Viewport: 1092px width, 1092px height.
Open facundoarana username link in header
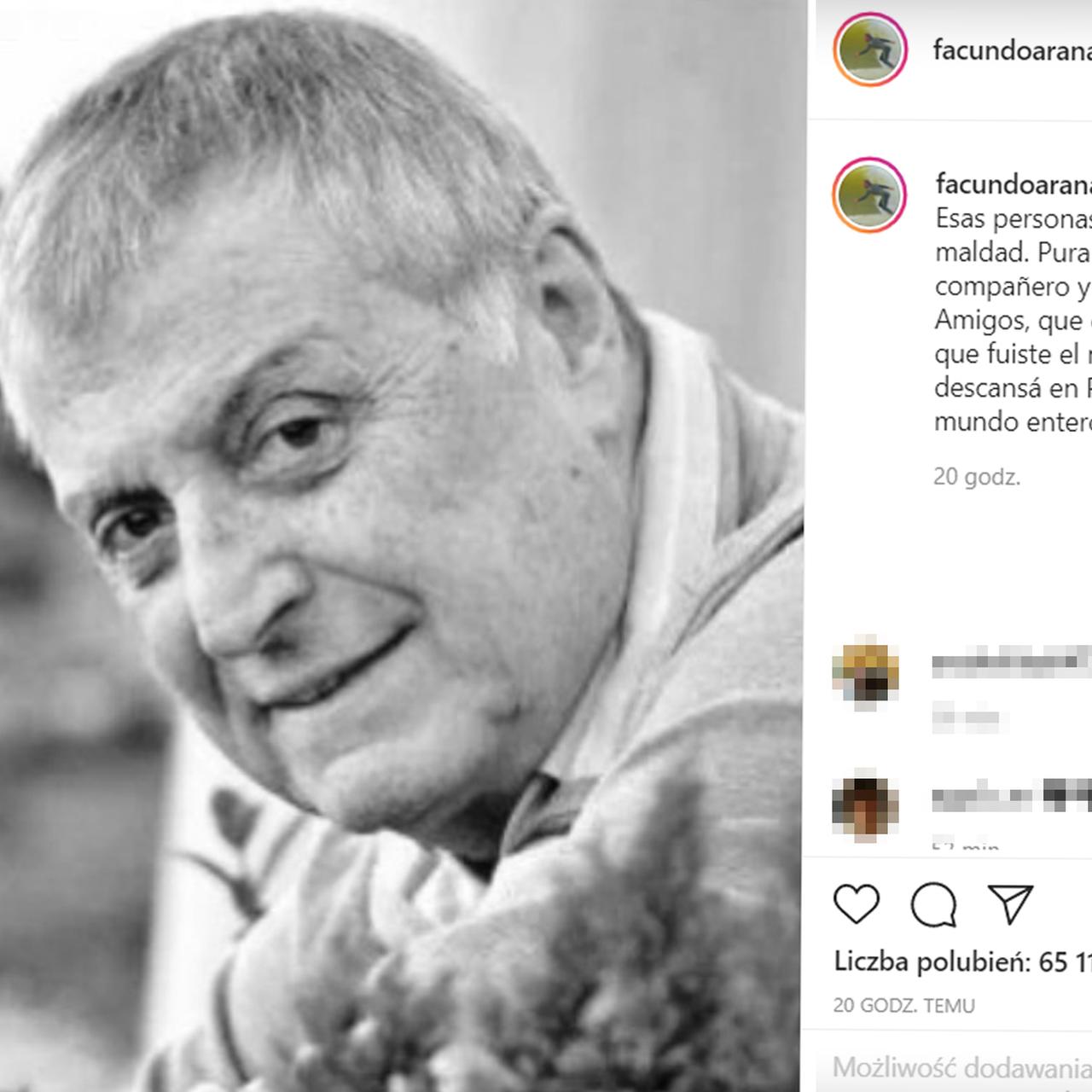(x=1012, y=49)
